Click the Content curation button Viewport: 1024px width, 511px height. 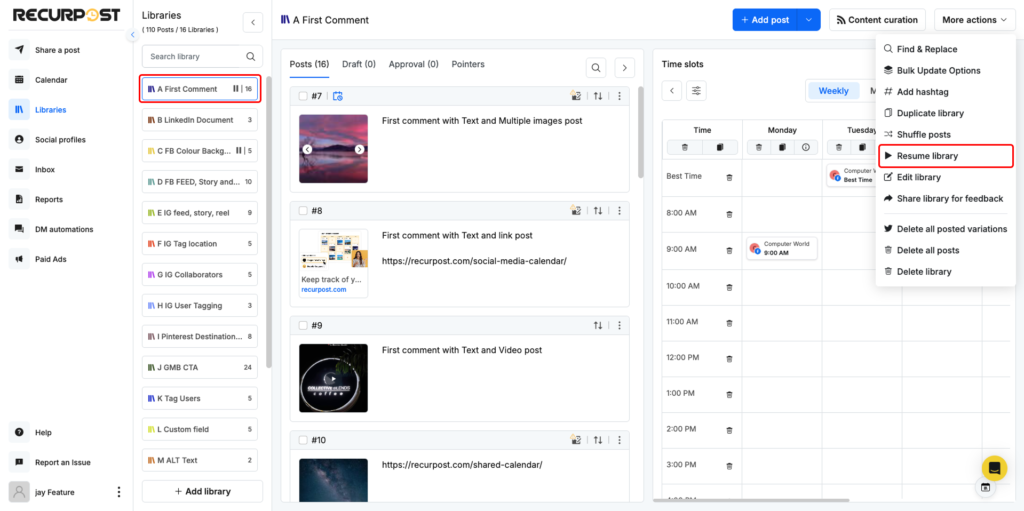[877, 20]
